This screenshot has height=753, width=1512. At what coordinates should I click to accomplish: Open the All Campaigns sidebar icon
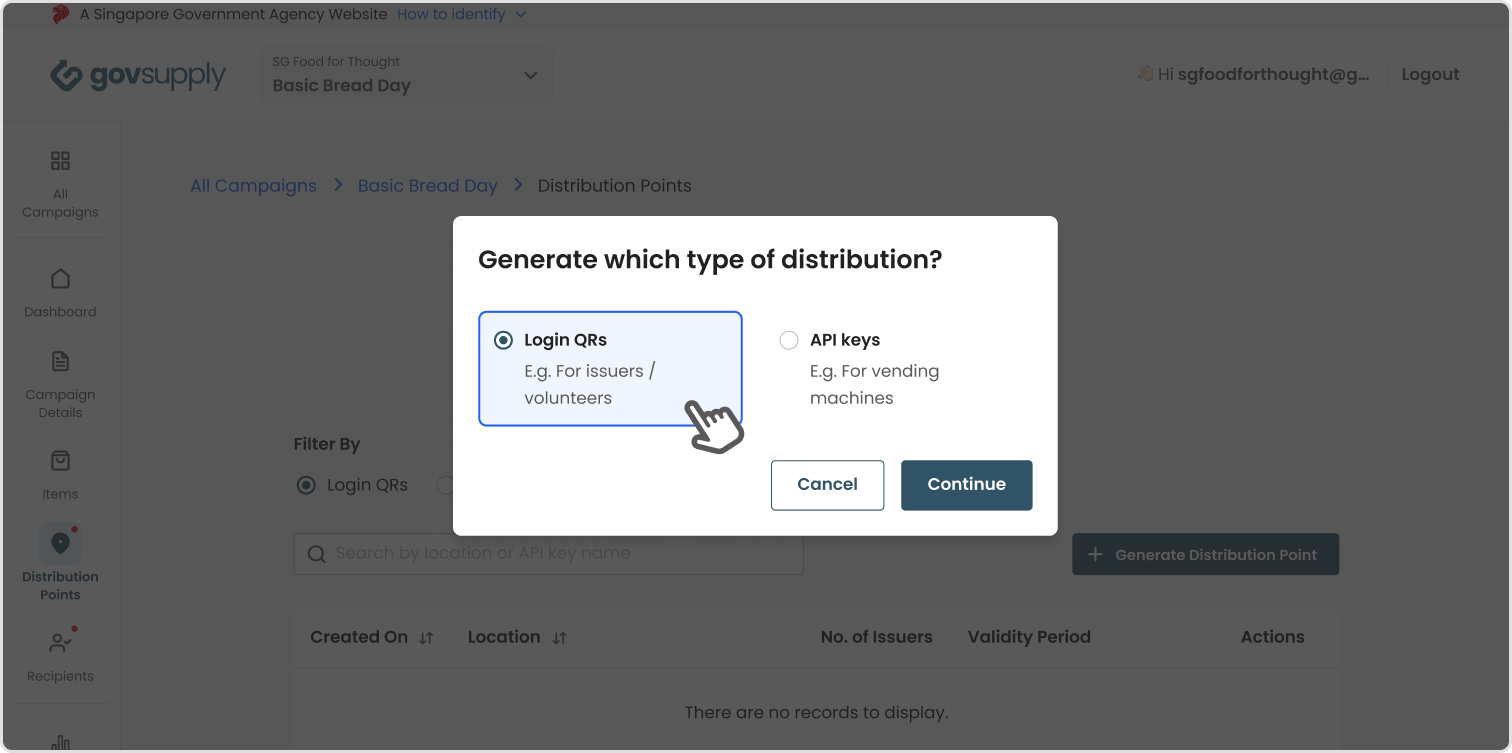point(60,161)
